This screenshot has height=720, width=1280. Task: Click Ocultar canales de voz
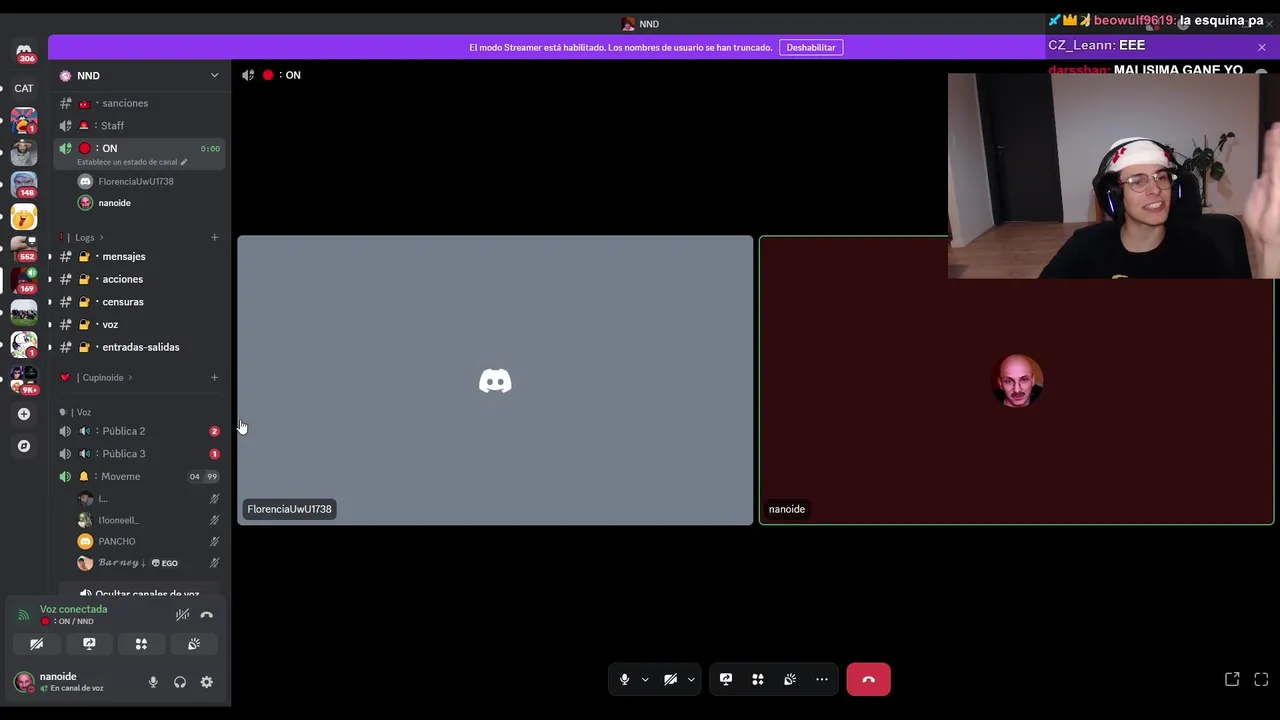138,594
